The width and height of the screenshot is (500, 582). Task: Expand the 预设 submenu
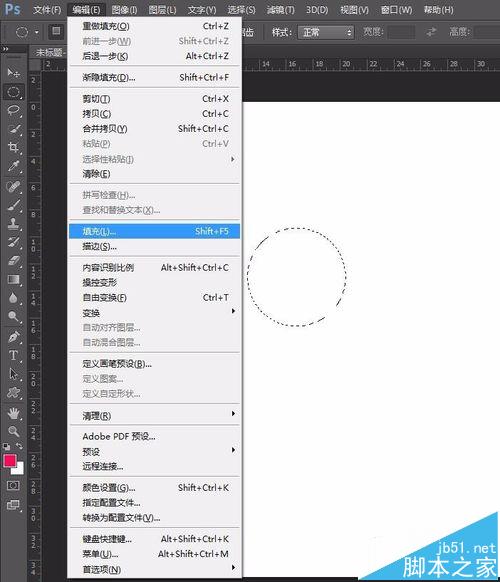[x=154, y=452]
